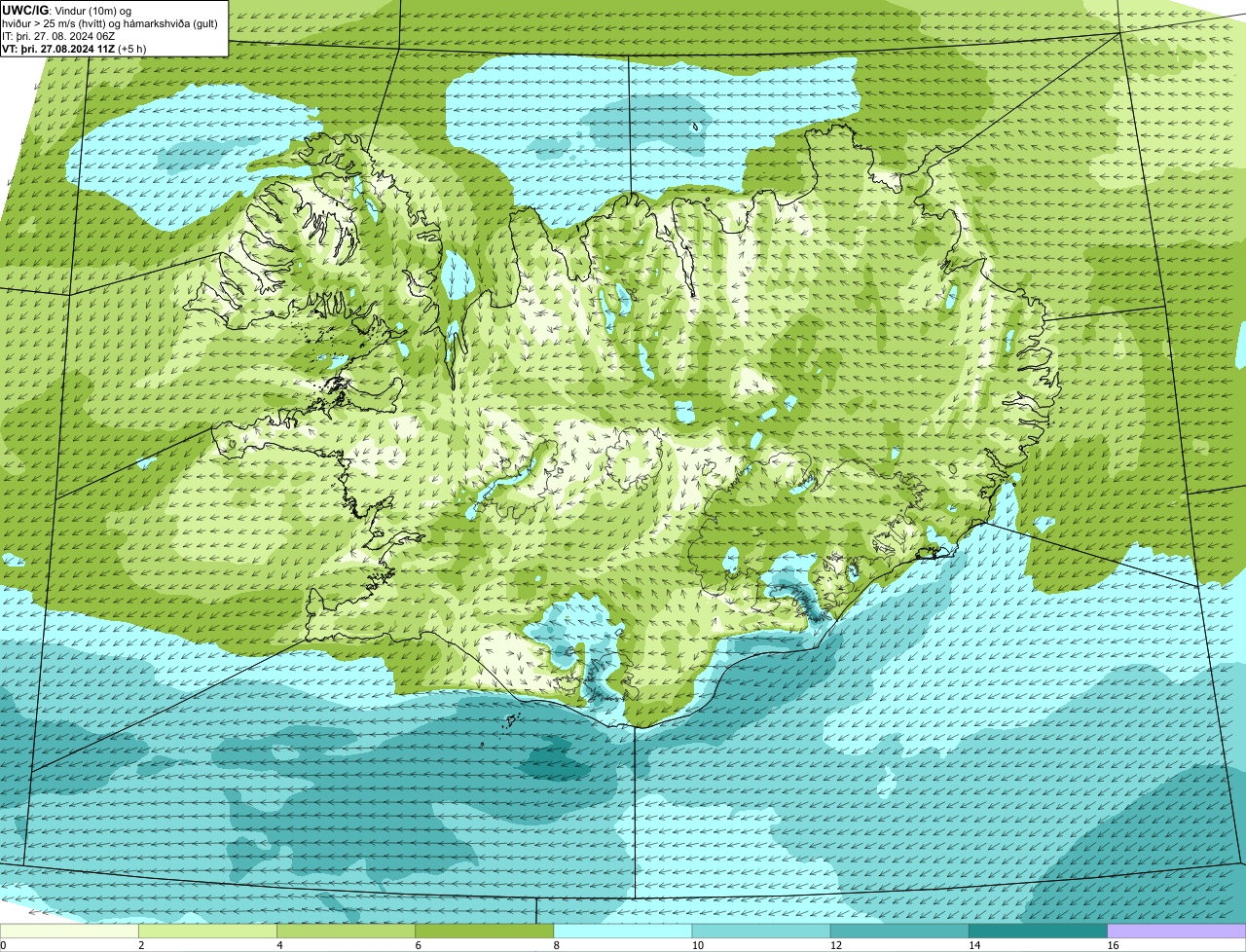Click the "IT: þri. 27. 08. 2024 06Z" line
The height and width of the screenshot is (952, 1246).
point(59,36)
